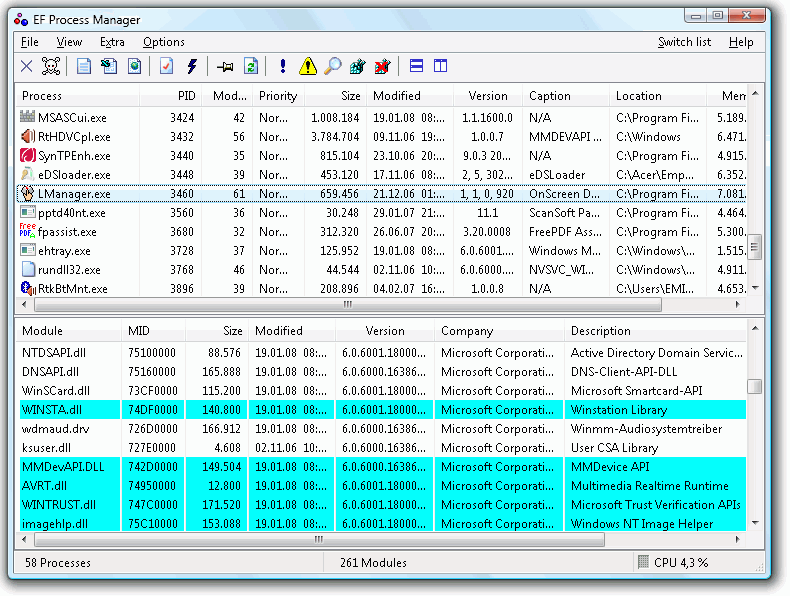Click the magnifying glass search icon
This screenshot has height=596, width=790.
click(x=332, y=67)
